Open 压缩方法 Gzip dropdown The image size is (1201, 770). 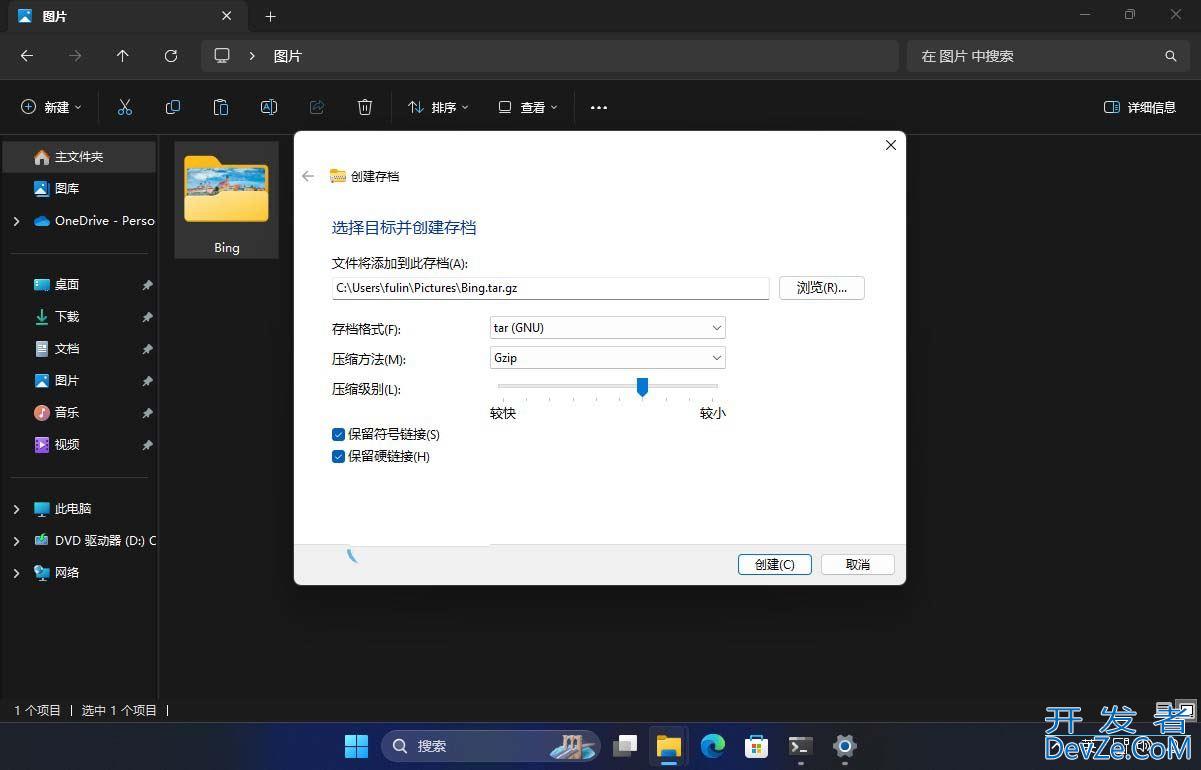pos(607,357)
